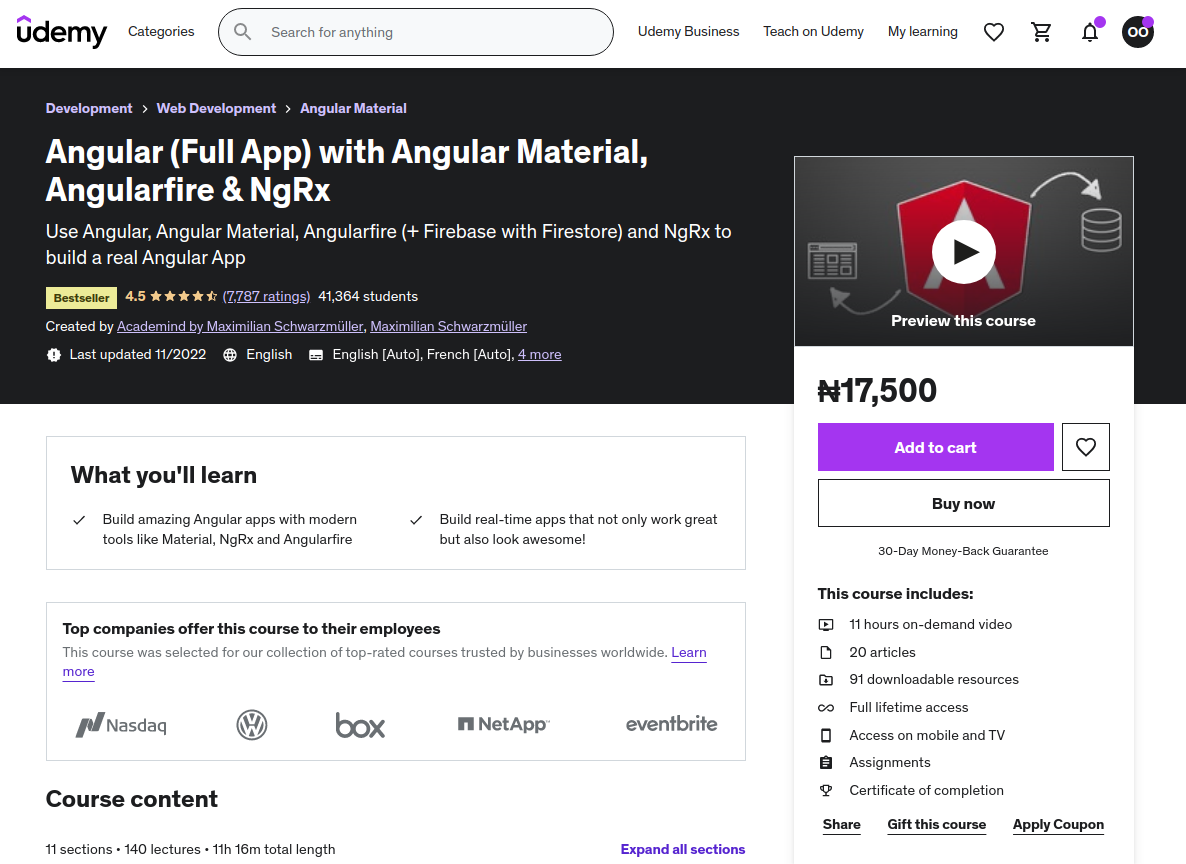Image resolution: width=1186 pixels, height=864 pixels.
Task: Click 11 hours on-demand video text
Action: [x=930, y=625]
